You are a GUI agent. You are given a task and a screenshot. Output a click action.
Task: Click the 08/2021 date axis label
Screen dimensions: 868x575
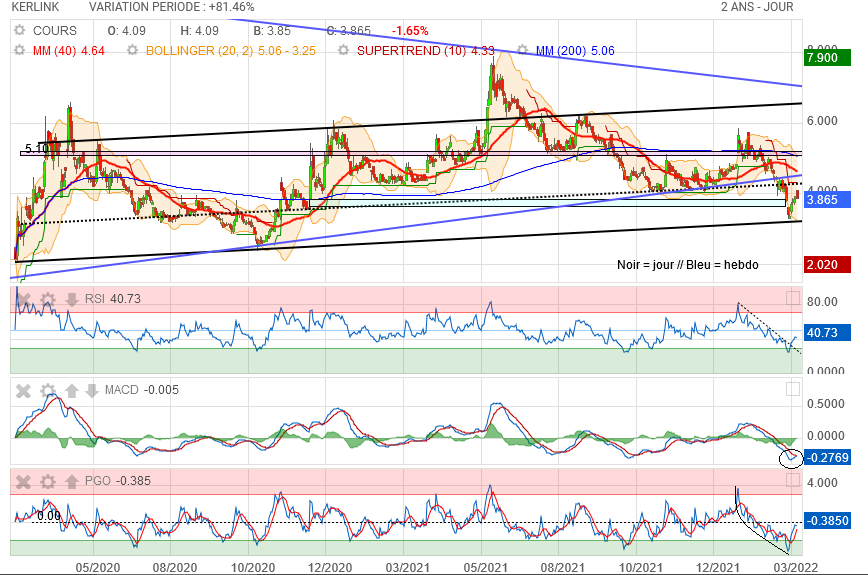(562, 567)
